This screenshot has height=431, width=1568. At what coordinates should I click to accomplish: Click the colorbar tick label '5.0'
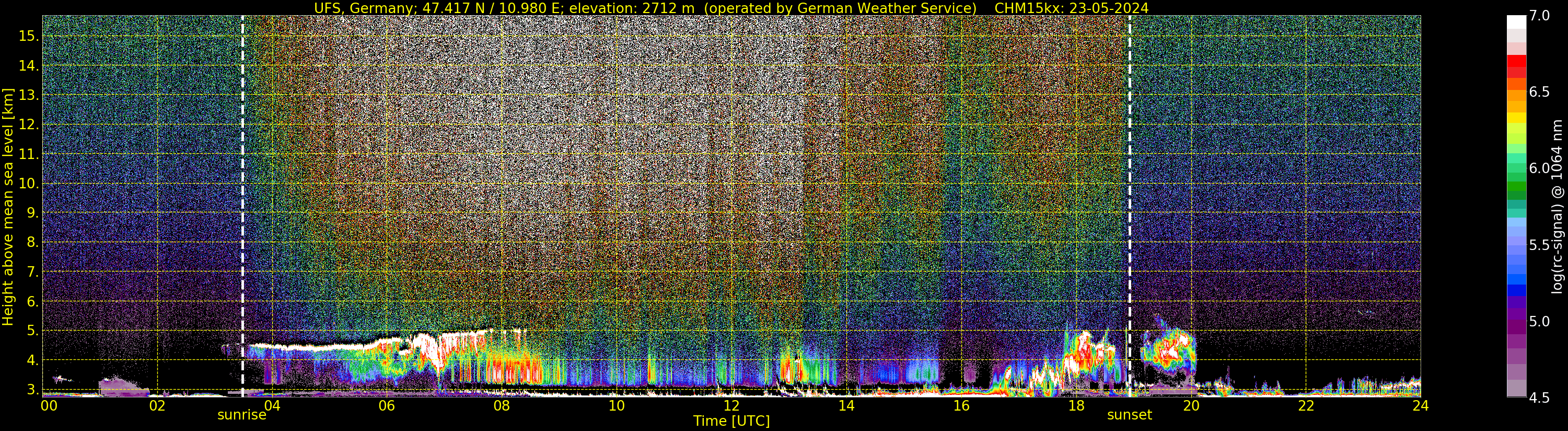[1540, 321]
